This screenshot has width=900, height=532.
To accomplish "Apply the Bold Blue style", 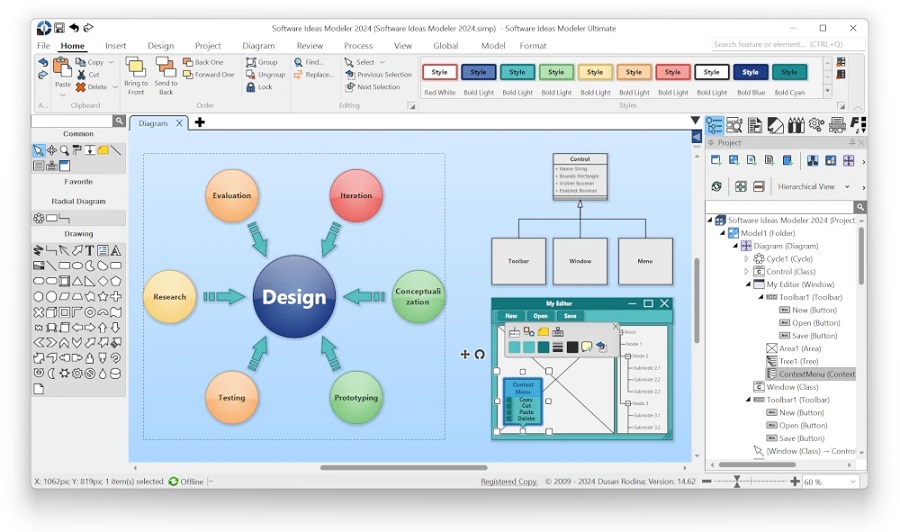I will [x=750, y=72].
